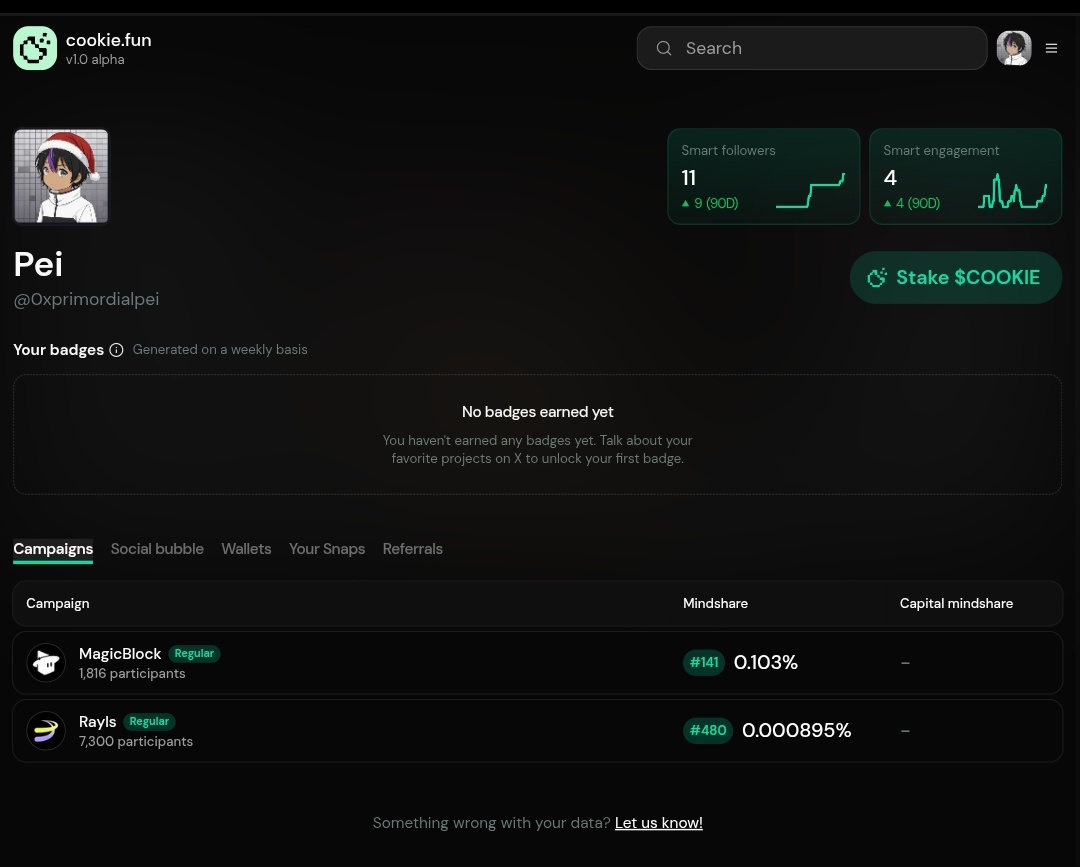Open the Wallets tab

pyautogui.click(x=246, y=549)
